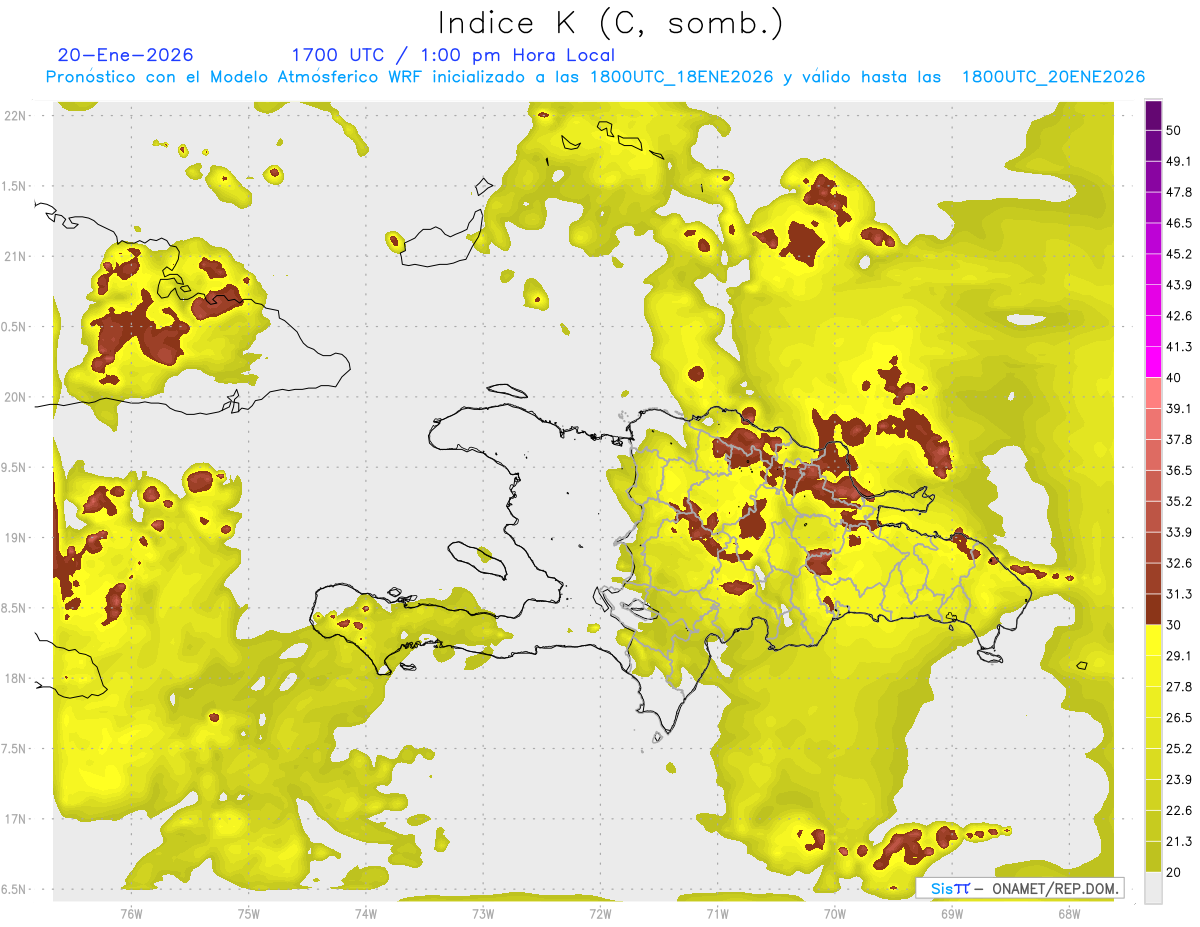
Task: Click the "74W" longitude label
Action: pos(366,913)
